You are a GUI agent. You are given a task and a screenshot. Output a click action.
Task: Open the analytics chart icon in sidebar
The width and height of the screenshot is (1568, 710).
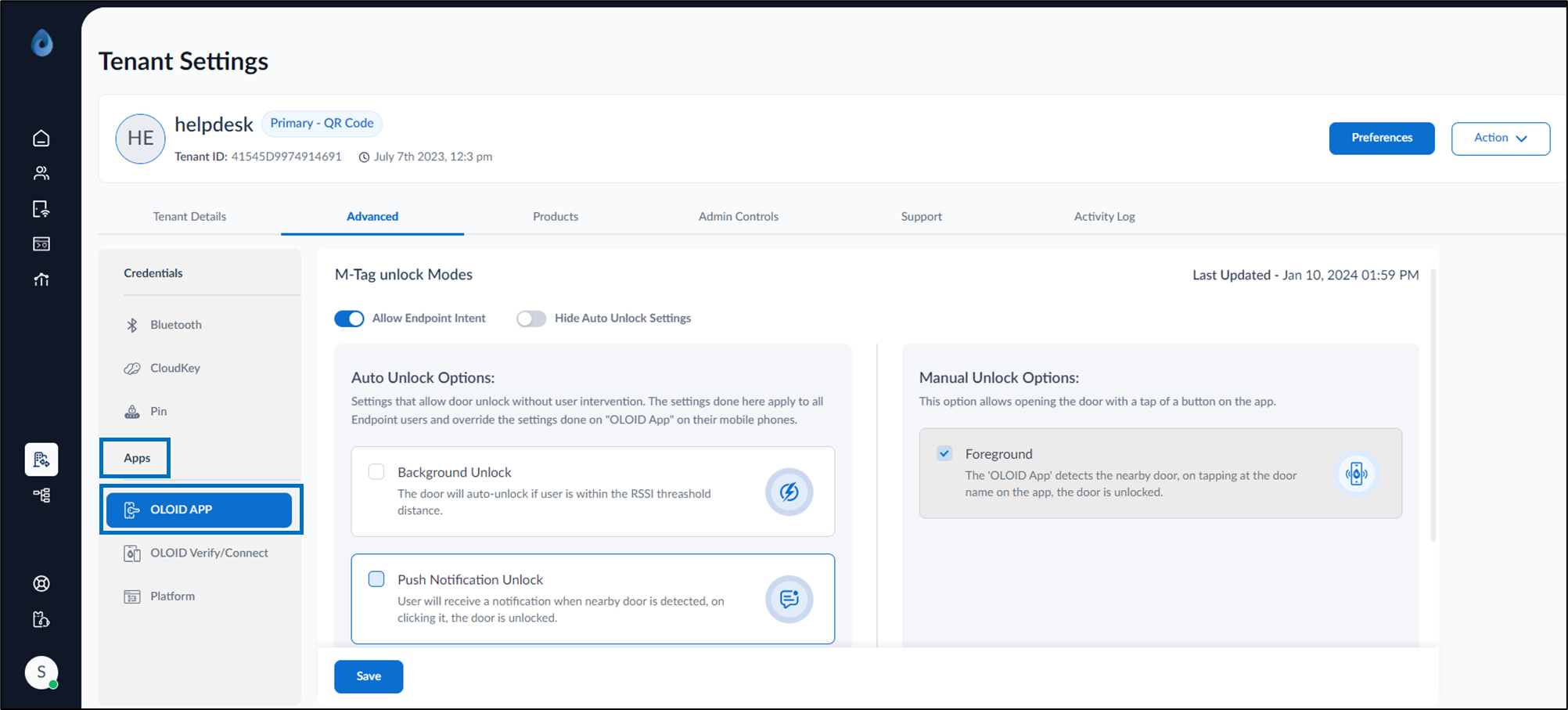click(x=41, y=279)
